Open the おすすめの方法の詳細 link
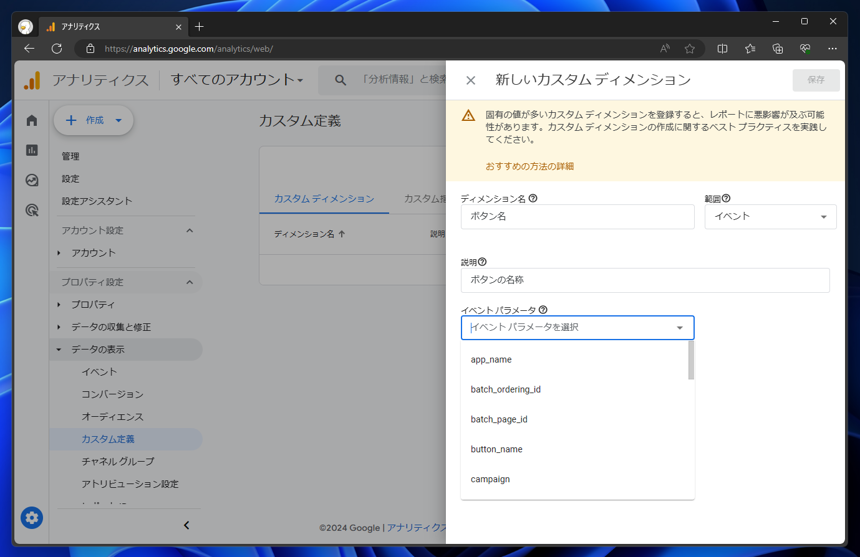Image resolution: width=860 pixels, height=557 pixels. pyautogui.click(x=529, y=166)
